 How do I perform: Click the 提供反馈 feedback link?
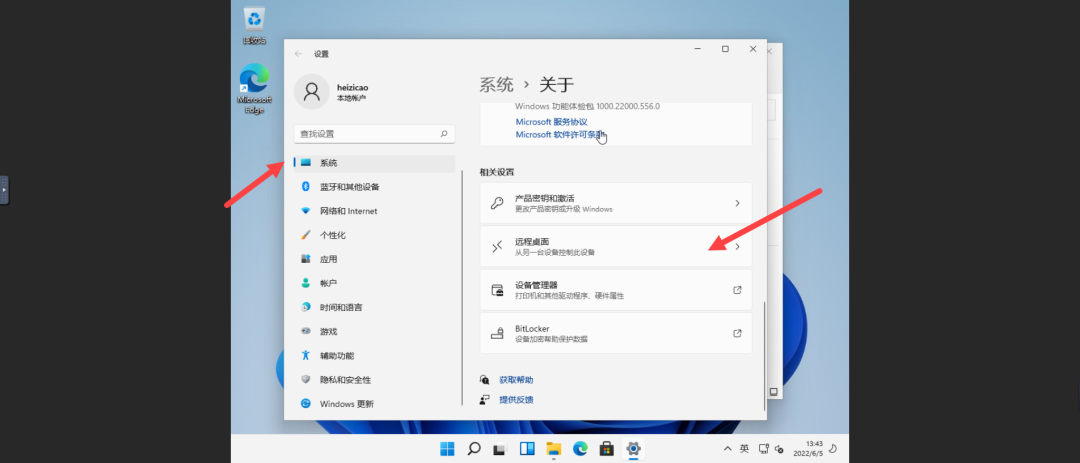click(x=517, y=400)
